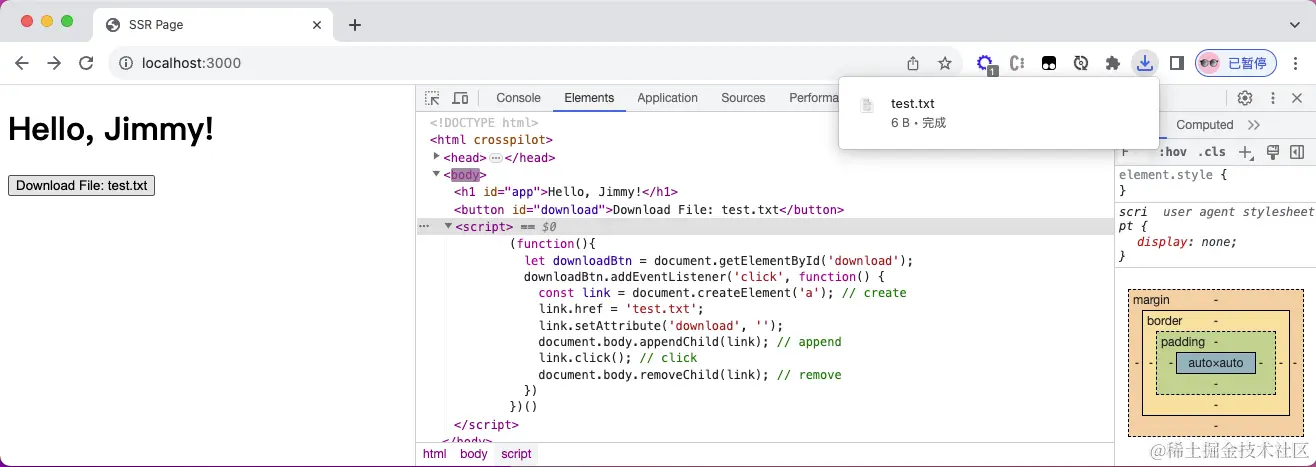Open the Chrome three-dot menu
This screenshot has height=467, width=1316.
click(1296, 63)
